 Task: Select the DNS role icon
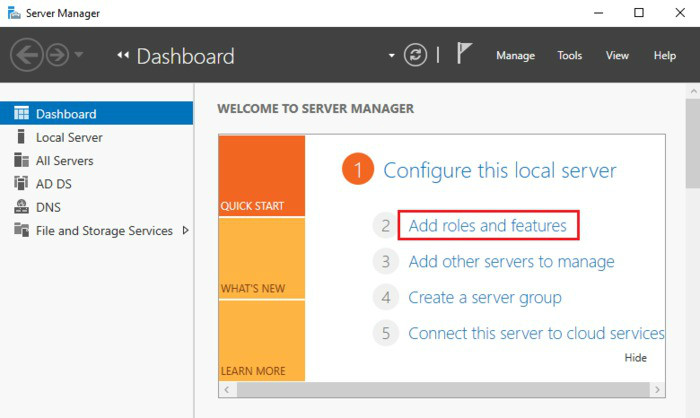pyautogui.click(x=21, y=207)
